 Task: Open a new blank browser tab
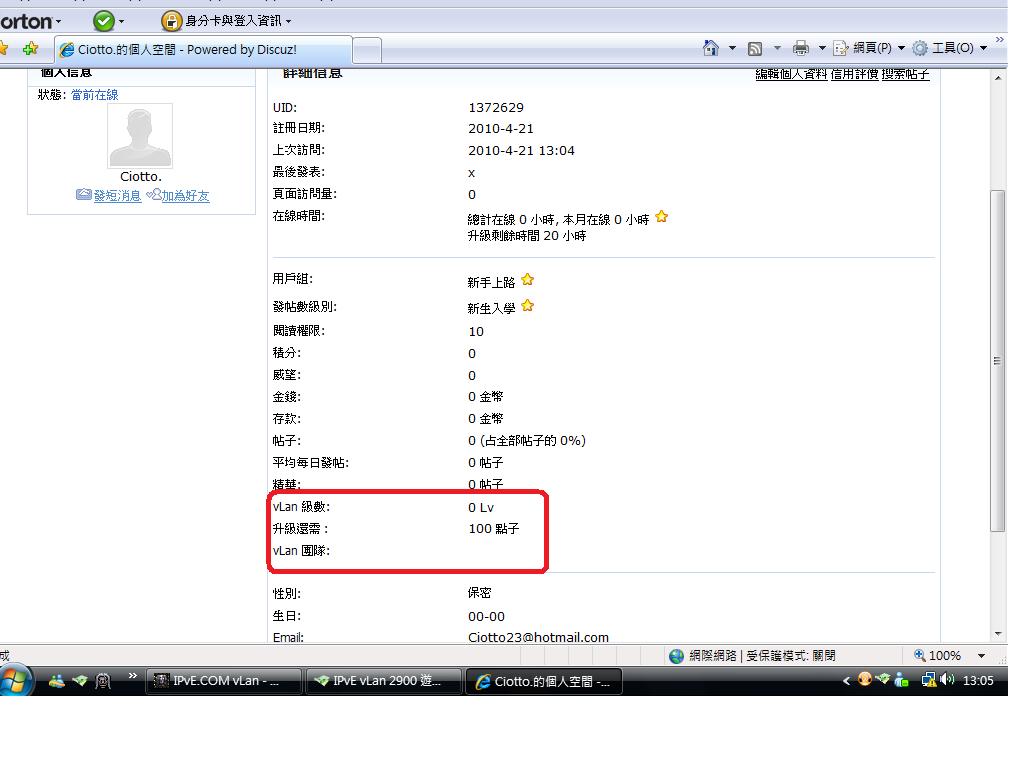click(x=367, y=50)
